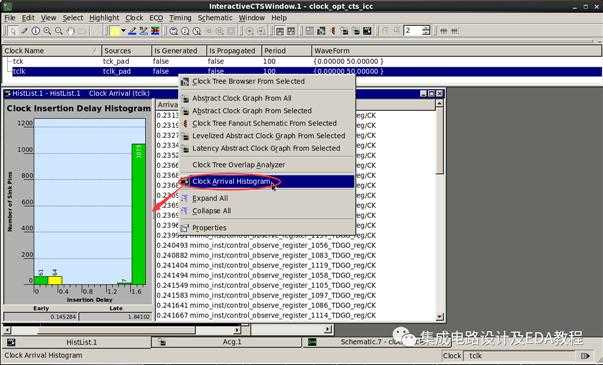
Task: Click the info query toolbar icon
Action: pyautogui.click(x=36, y=31)
